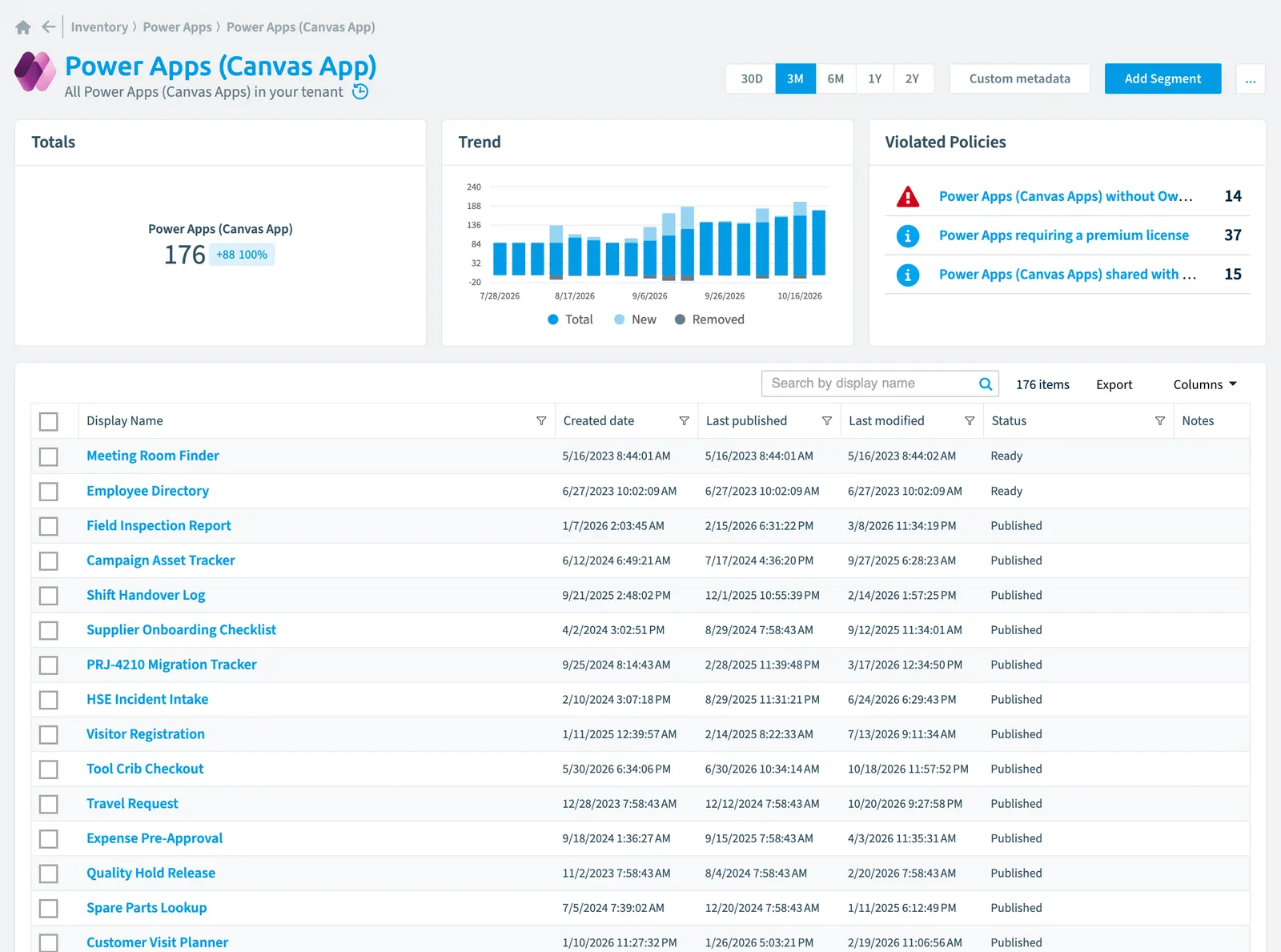
Task: Export the items list
Action: [x=1114, y=384]
